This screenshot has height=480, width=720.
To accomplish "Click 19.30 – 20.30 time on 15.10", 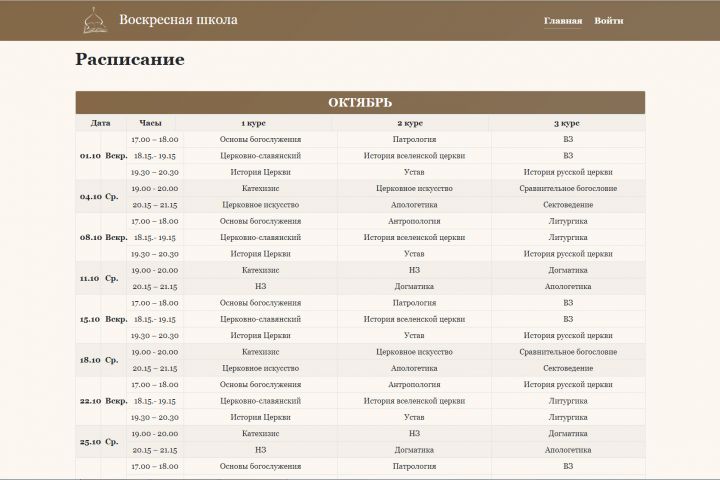I will [155, 335].
